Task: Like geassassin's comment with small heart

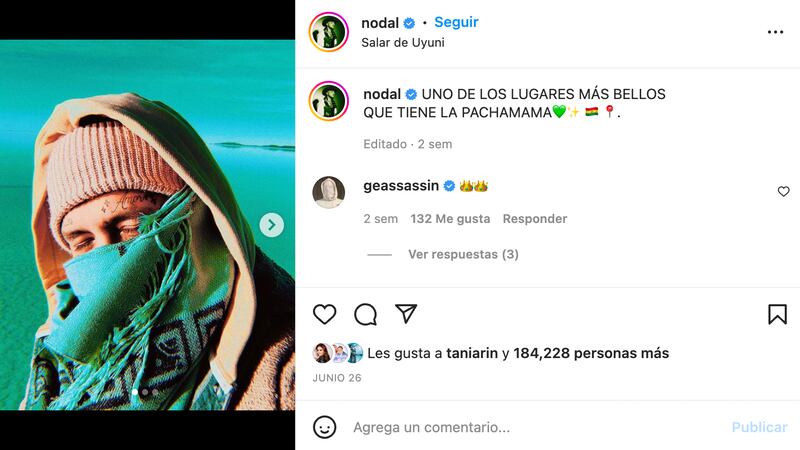Action: pyautogui.click(x=784, y=191)
